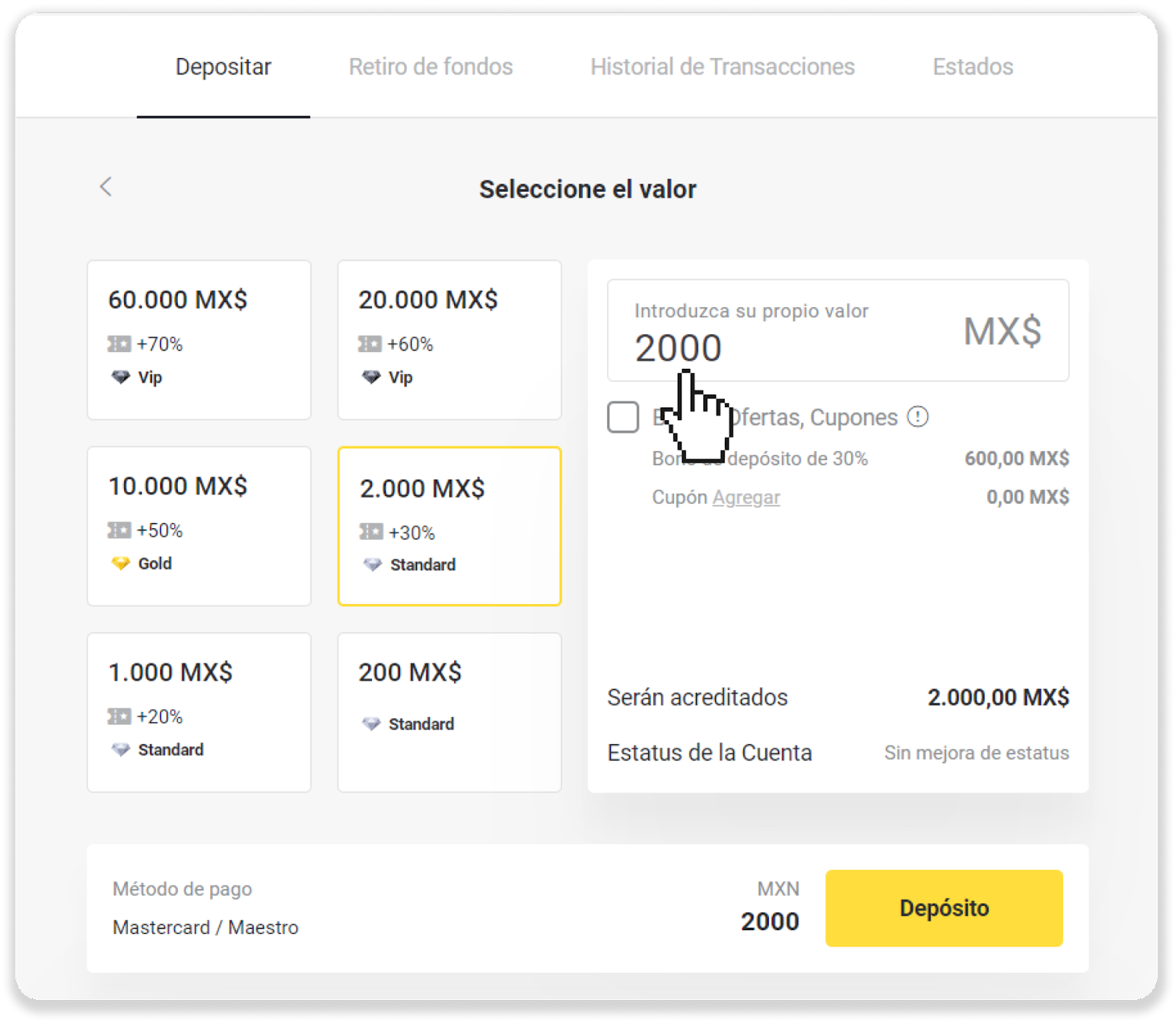Choose the 10.000 MX$ Gold amount card

tap(199, 526)
